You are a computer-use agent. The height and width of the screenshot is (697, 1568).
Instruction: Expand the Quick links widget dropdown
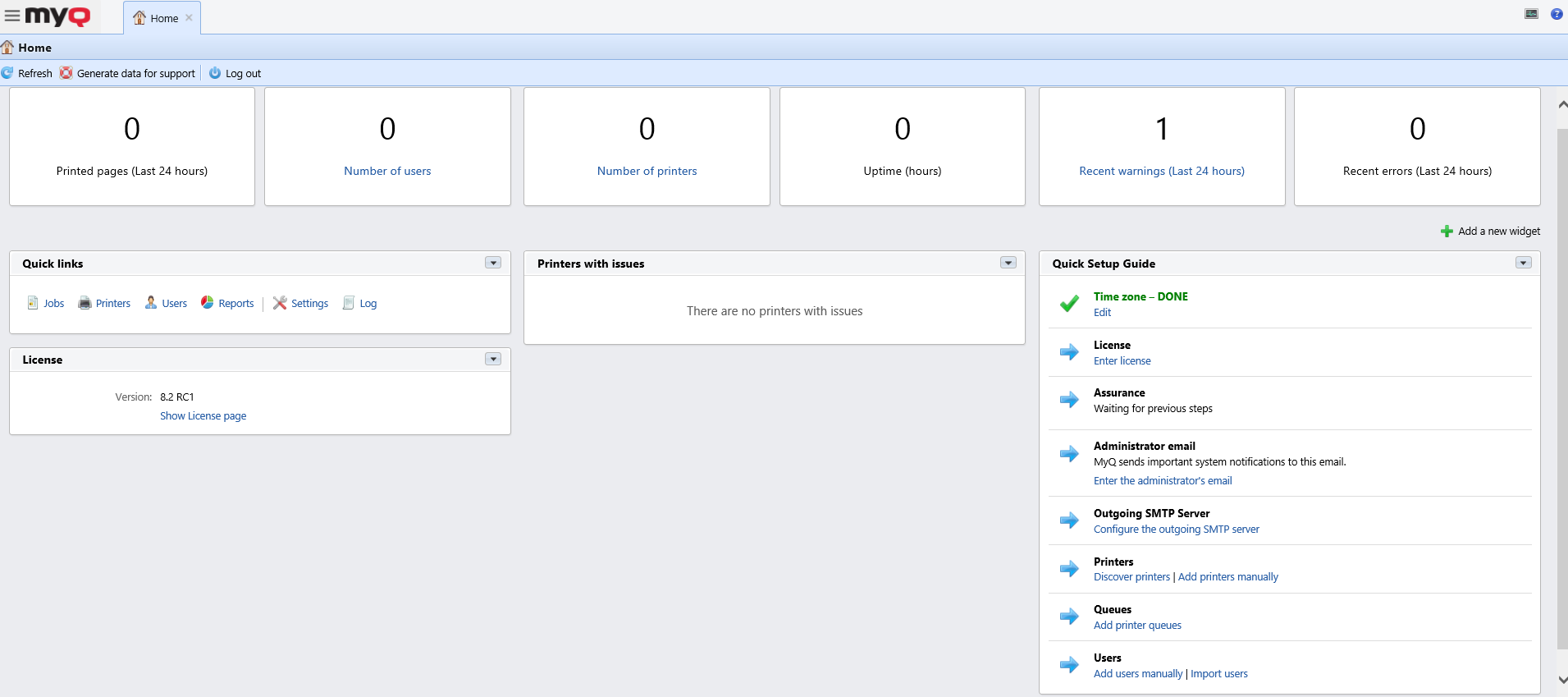(x=493, y=263)
